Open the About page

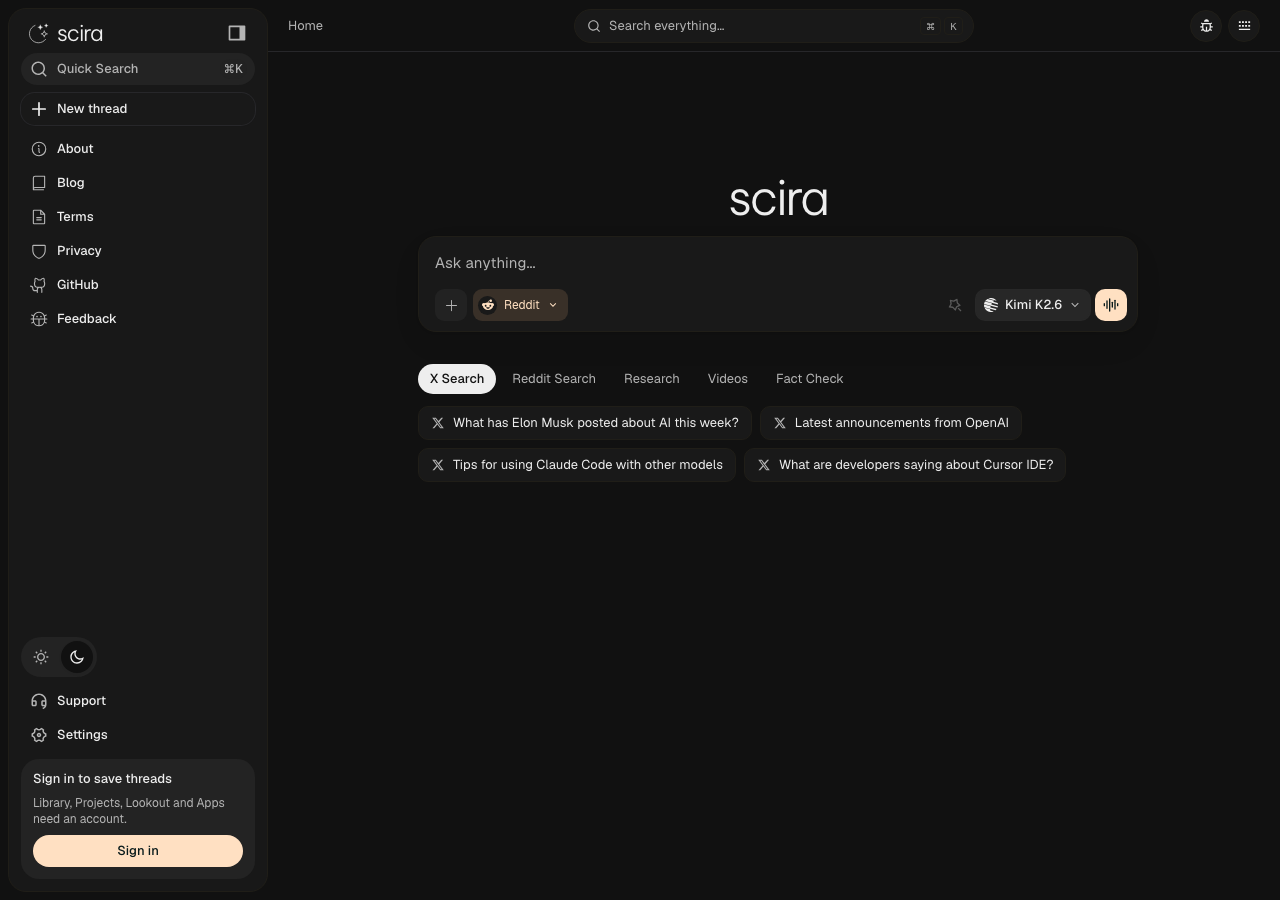[138, 149]
